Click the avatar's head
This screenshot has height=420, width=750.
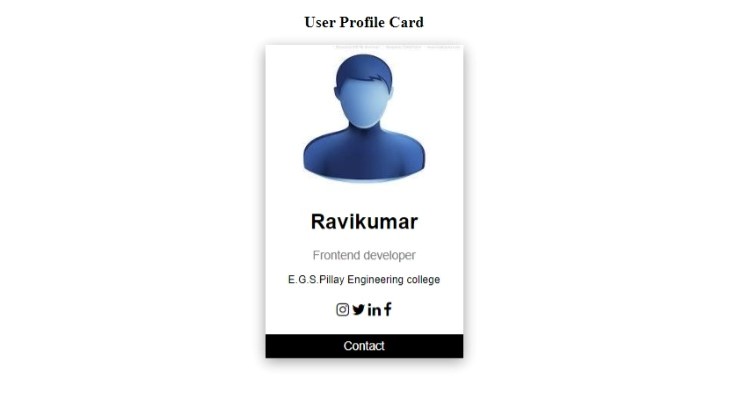364,91
